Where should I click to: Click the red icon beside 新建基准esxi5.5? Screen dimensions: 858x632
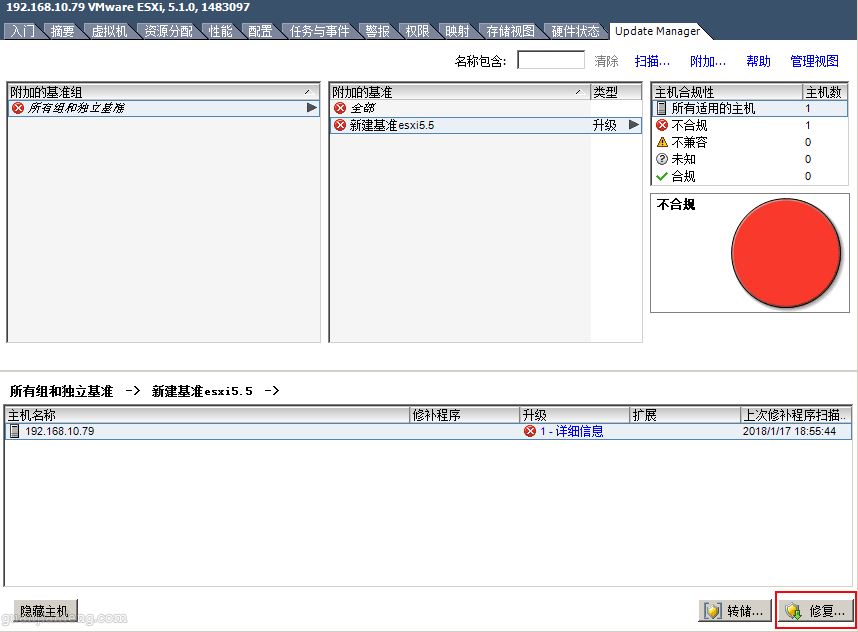(x=340, y=125)
